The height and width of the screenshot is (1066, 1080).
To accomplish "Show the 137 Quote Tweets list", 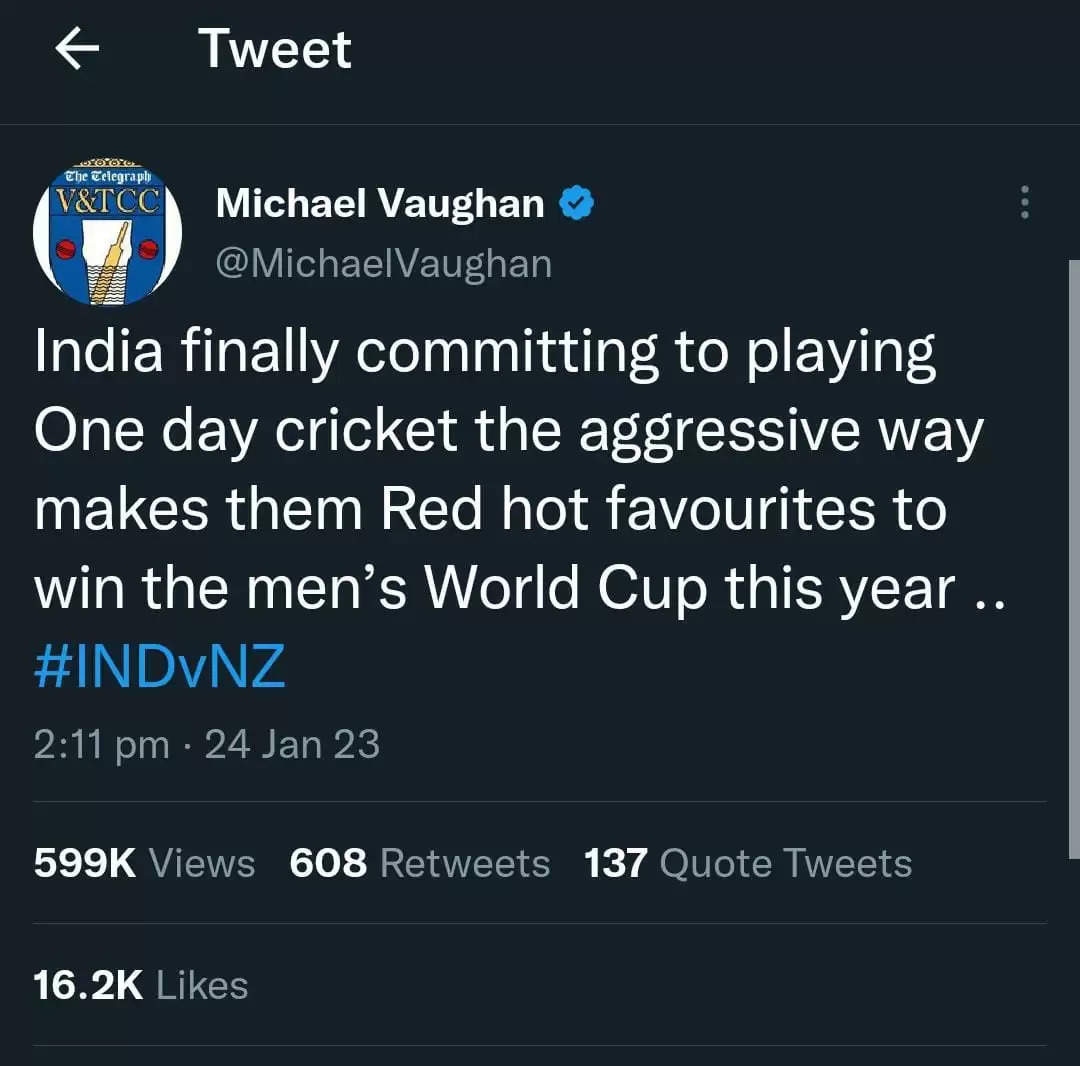I will pyautogui.click(x=748, y=862).
